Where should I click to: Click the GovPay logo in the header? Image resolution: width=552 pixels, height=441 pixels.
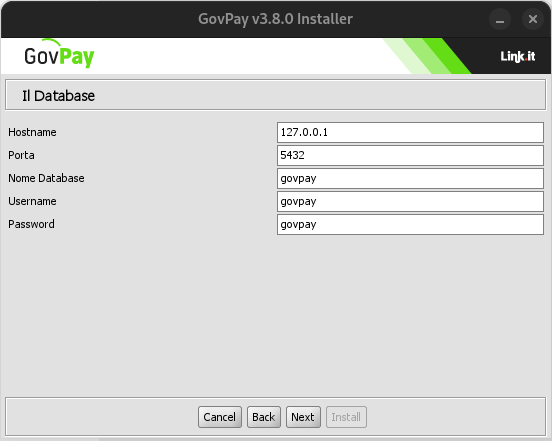coord(59,54)
